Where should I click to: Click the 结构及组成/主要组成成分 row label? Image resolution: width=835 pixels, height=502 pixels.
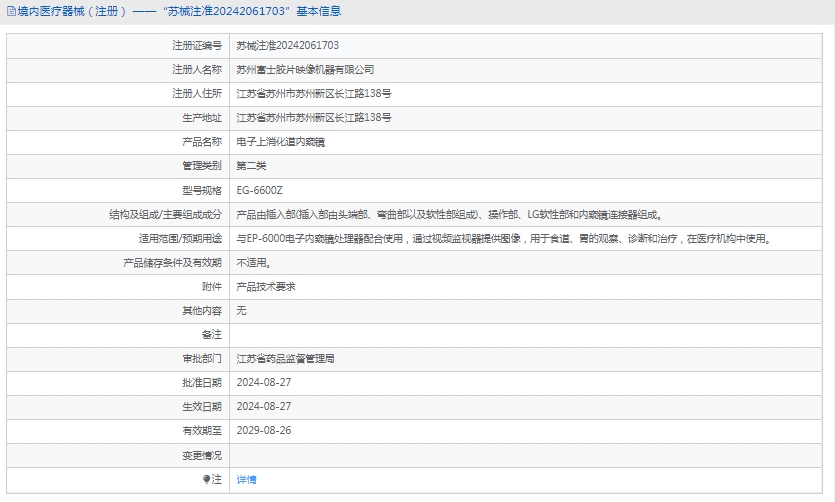[x=165, y=214]
